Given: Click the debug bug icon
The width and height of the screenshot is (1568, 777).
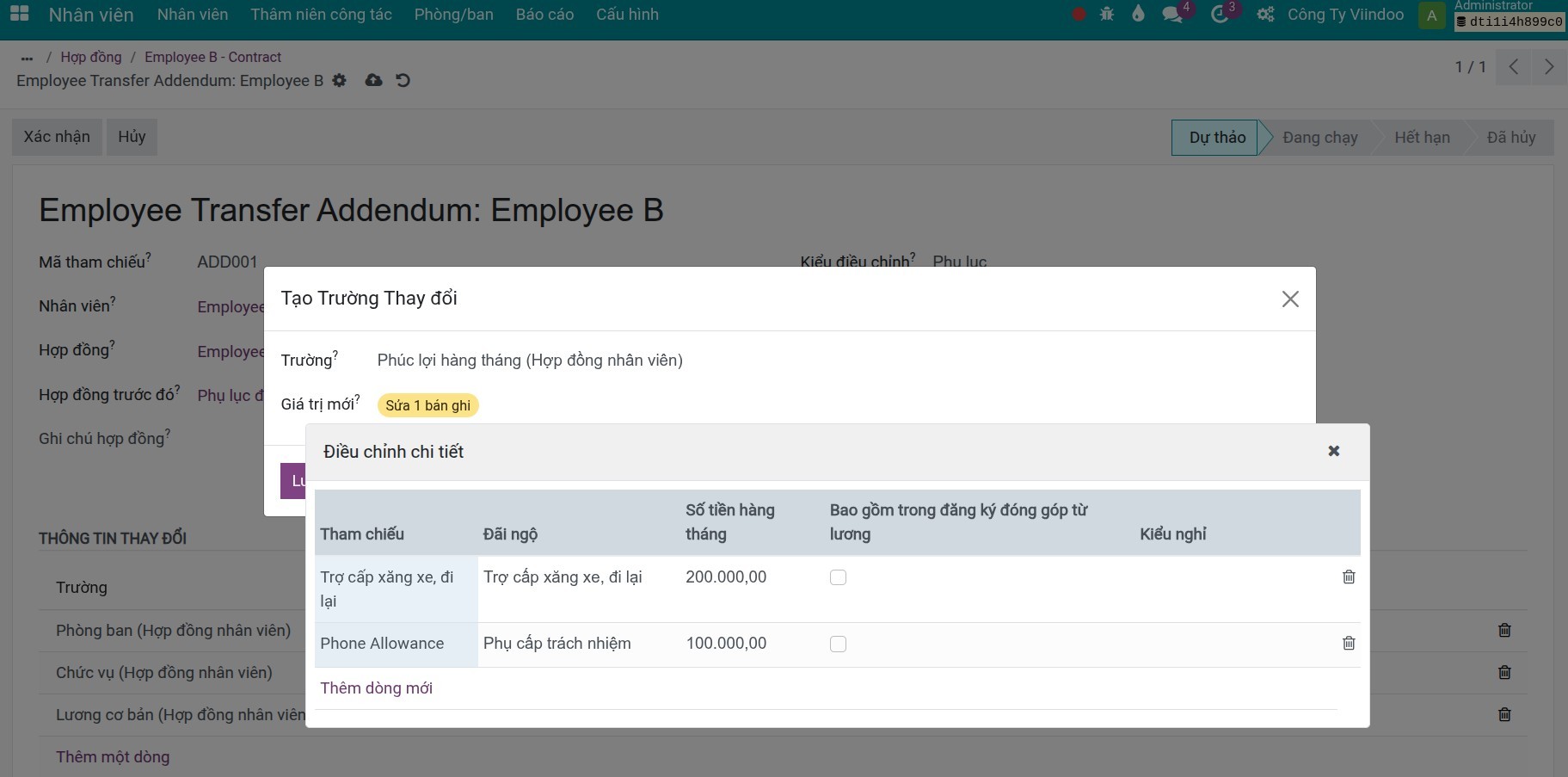Looking at the screenshot, I should point(1107,14).
